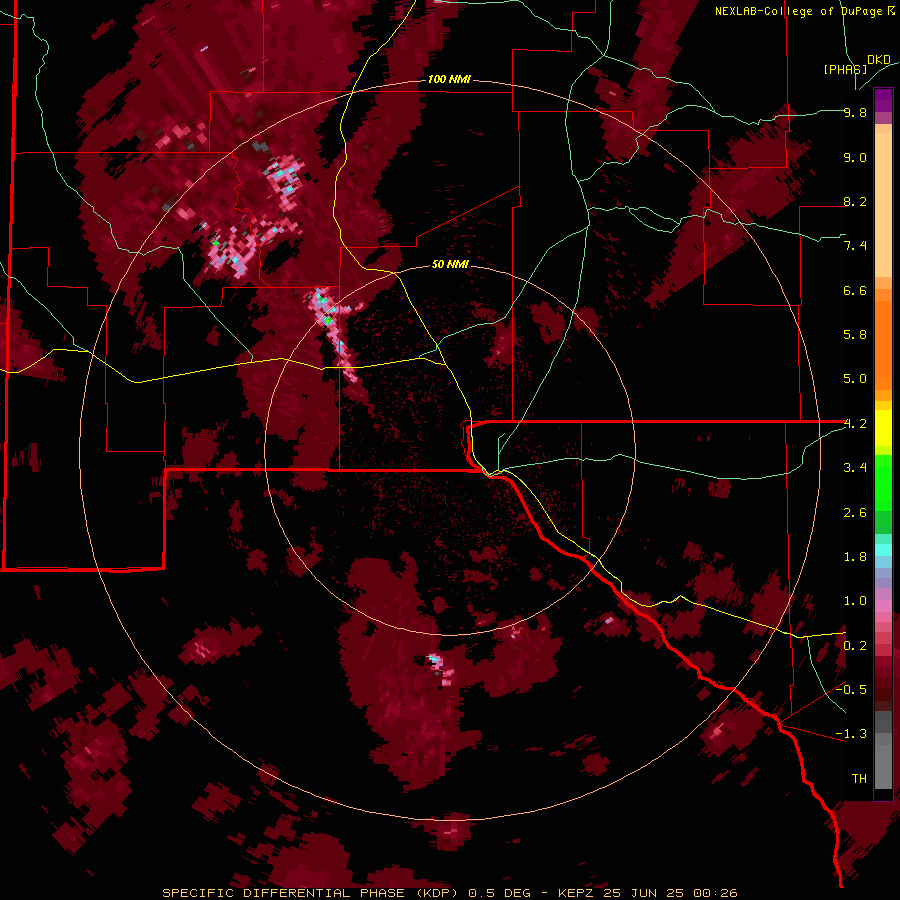Click the 4.2 value on the color scale
900x900 pixels.
click(x=855, y=424)
